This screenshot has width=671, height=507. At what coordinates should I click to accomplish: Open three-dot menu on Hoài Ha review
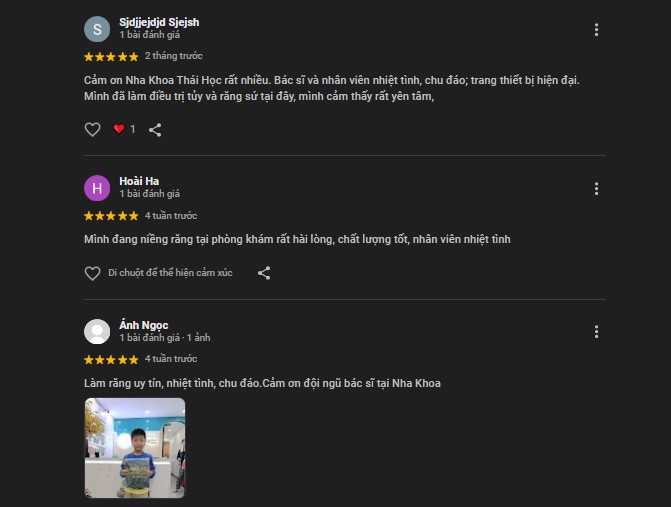[596, 188]
